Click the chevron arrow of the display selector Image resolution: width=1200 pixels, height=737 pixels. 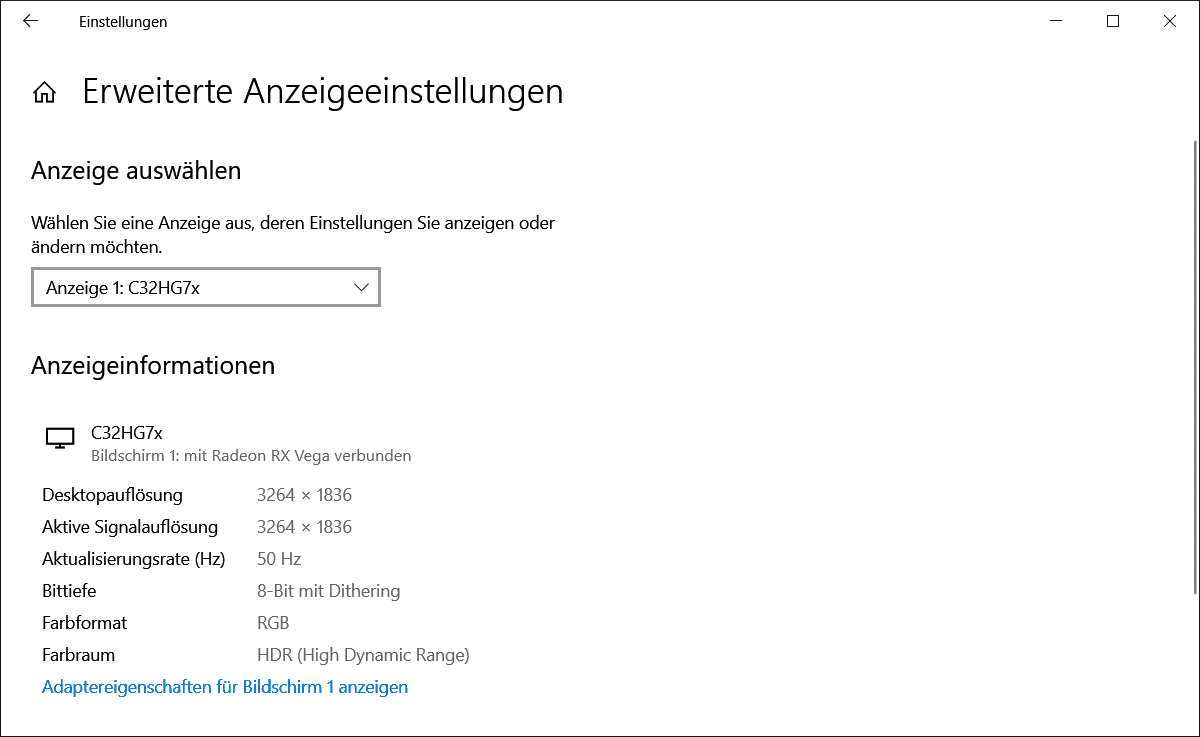point(362,288)
